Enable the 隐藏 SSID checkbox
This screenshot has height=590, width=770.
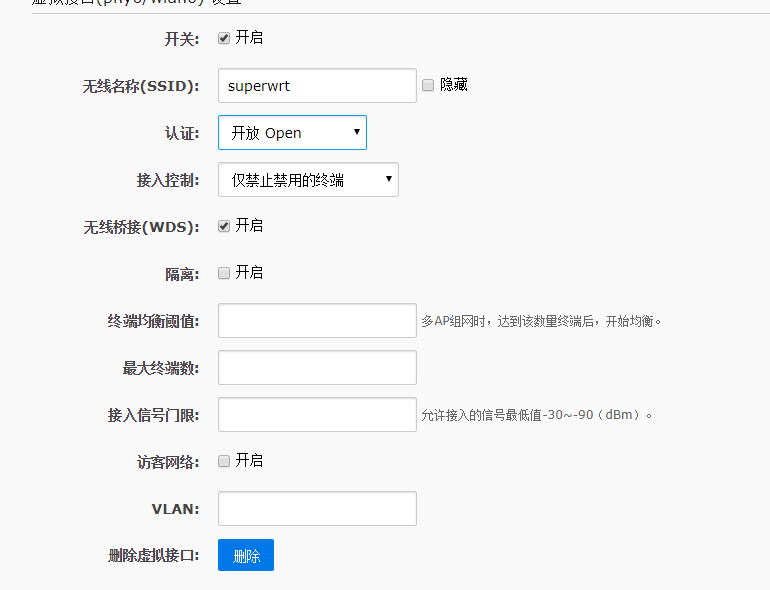pos(428,85)
